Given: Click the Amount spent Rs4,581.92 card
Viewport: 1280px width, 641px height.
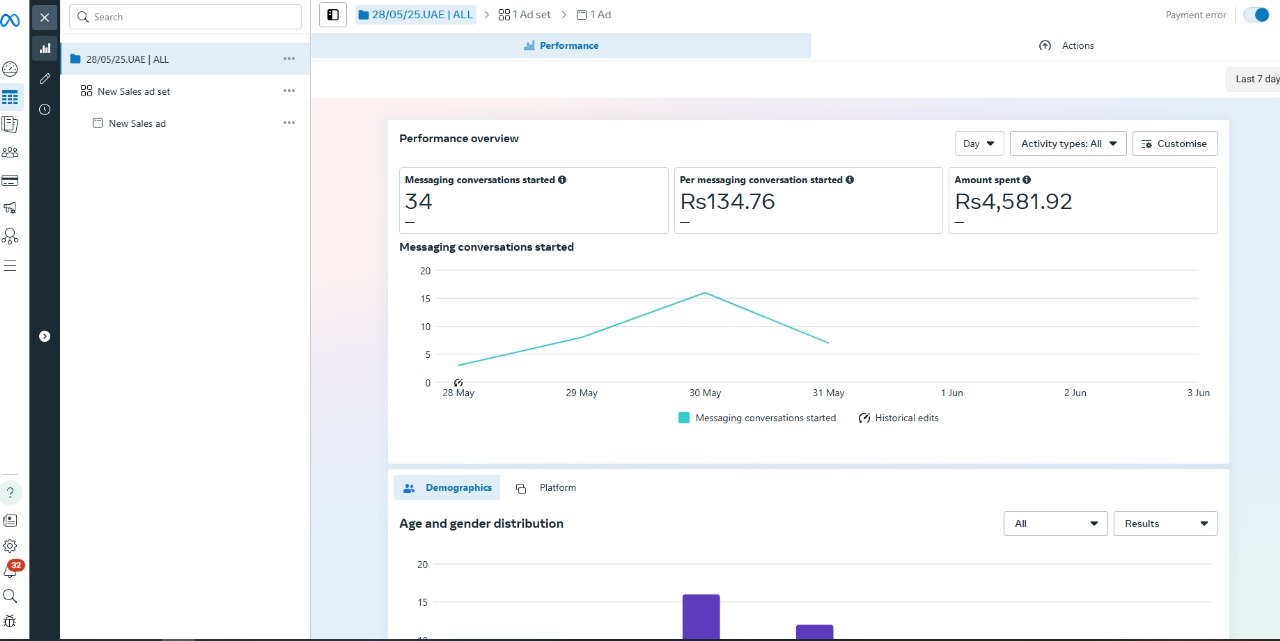Looking at the screenshot, I should 1083,200.
